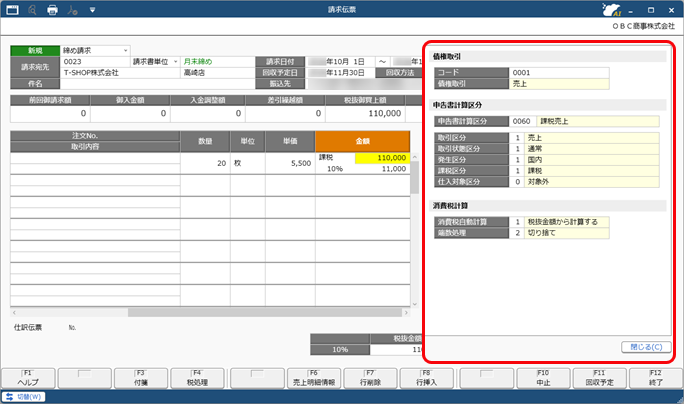This screenshot has width=684, height=404.
Task: Click the horizontal scrollbar under the grid
Action: (x=210, y=312)
